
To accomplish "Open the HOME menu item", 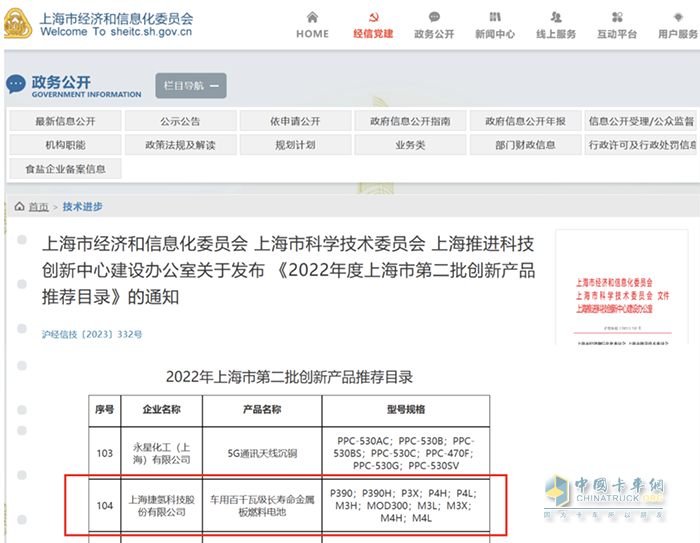I will (312, 34).
